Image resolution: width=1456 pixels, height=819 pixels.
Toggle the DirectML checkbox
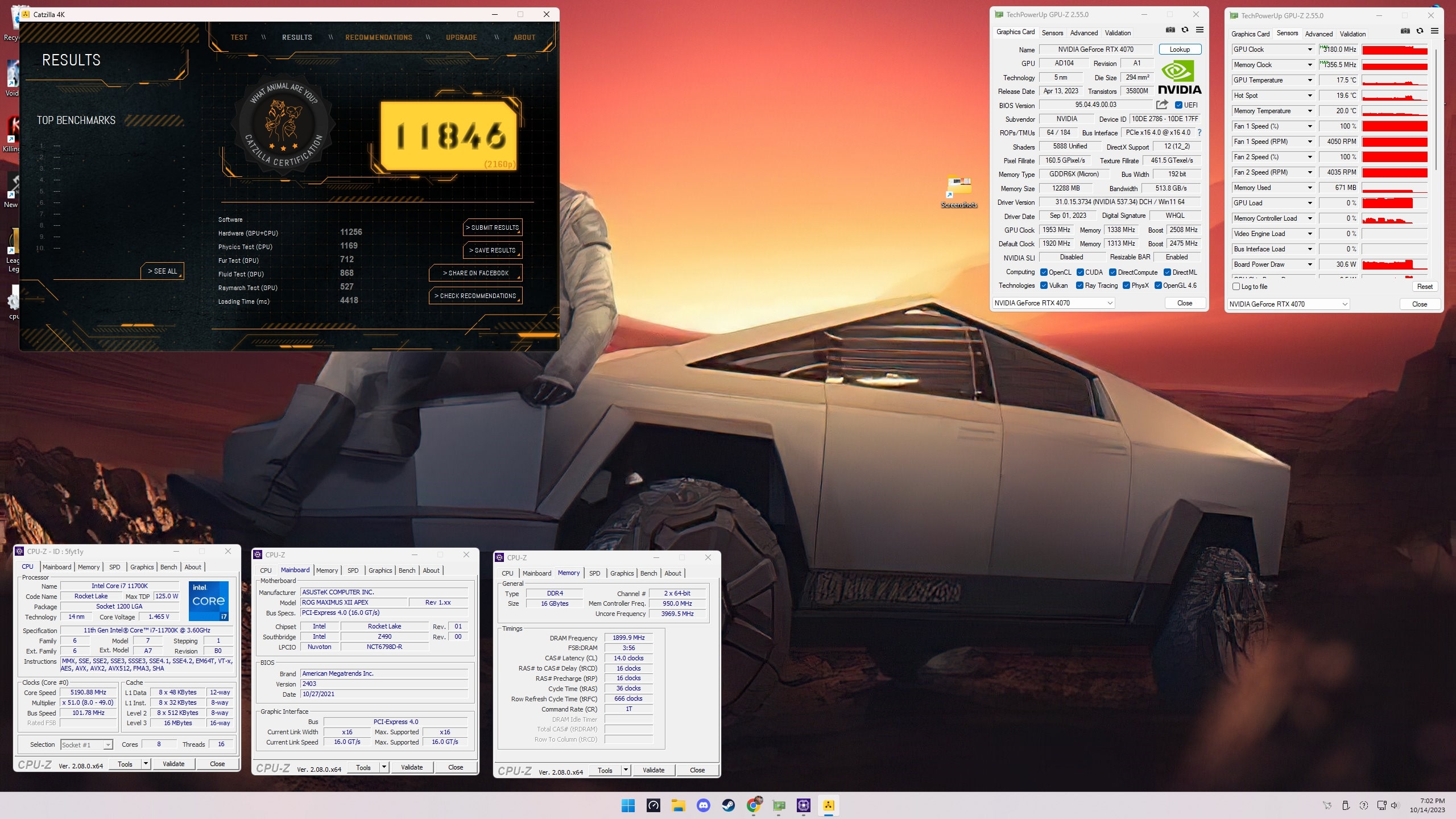[x=1167, y=272]
